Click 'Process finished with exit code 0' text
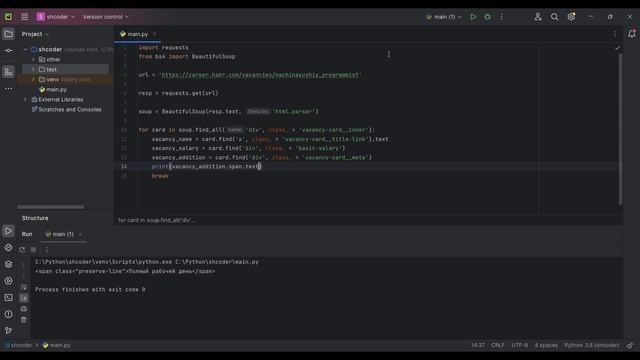 (90, 289)
